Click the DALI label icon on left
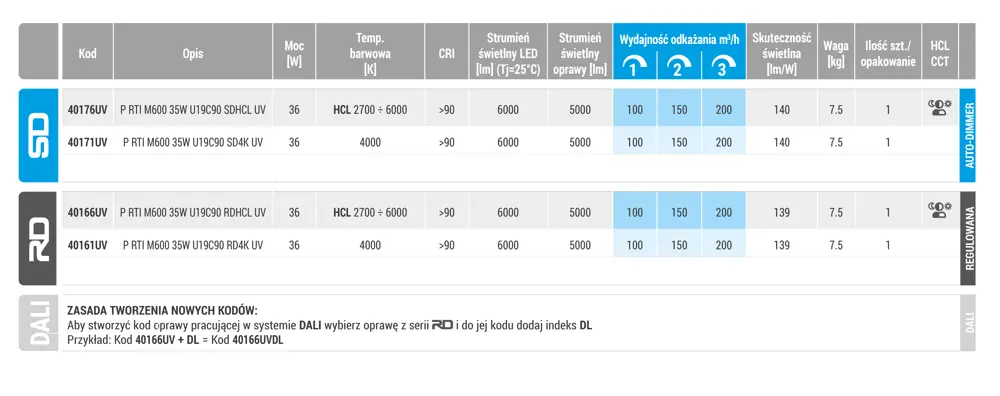This screenshot has width=1000, height=396. click(38, 323)
